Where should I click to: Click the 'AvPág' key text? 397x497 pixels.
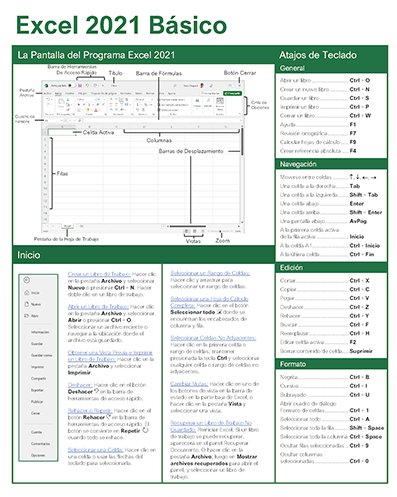pos(358,221)
